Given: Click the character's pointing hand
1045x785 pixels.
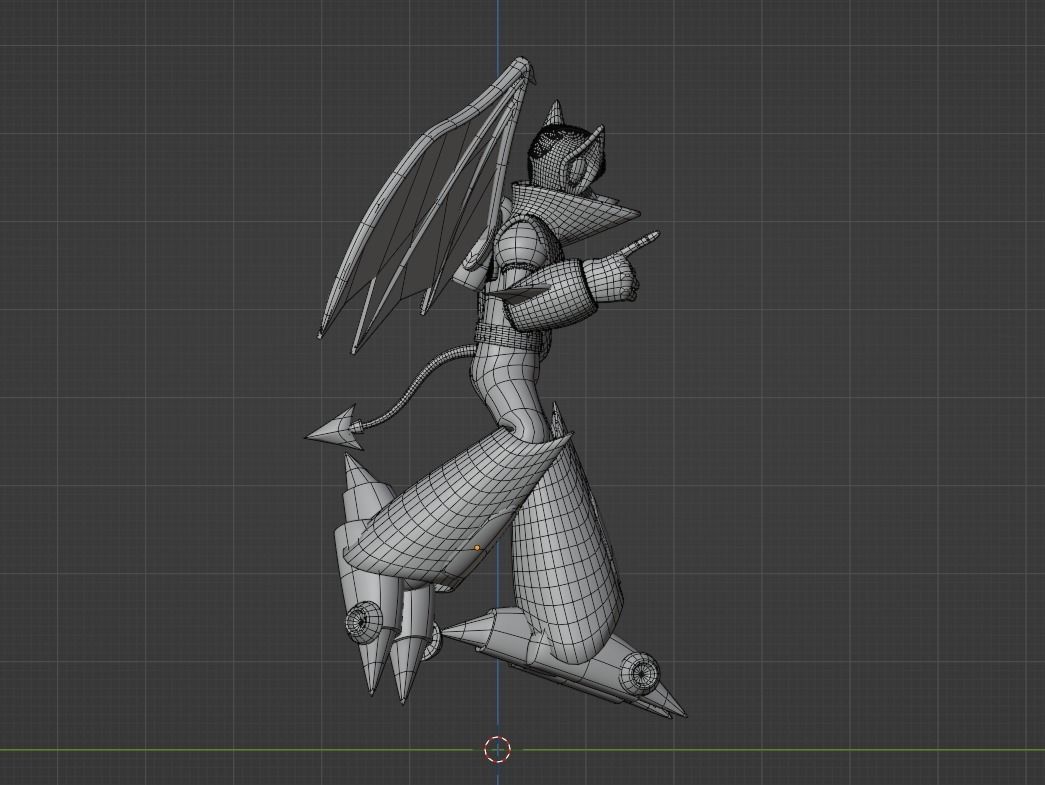Looking at the screenshot, I should (x=620, y=271).
